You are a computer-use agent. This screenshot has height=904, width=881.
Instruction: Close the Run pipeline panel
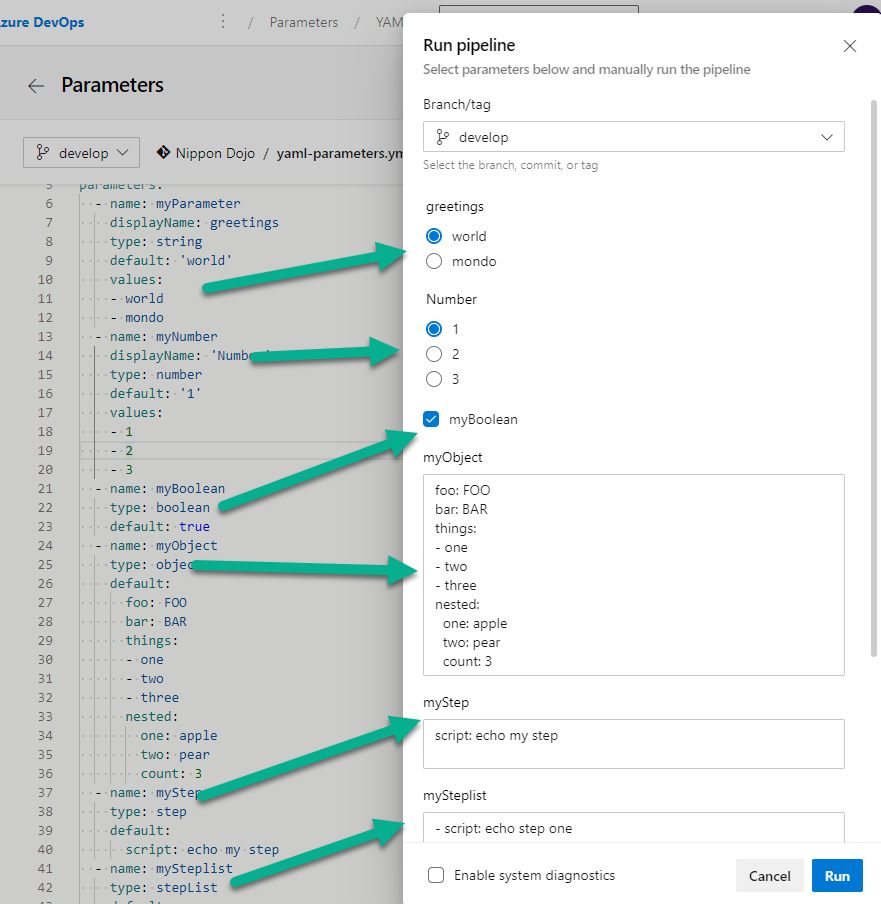click(x=850, y=46)
